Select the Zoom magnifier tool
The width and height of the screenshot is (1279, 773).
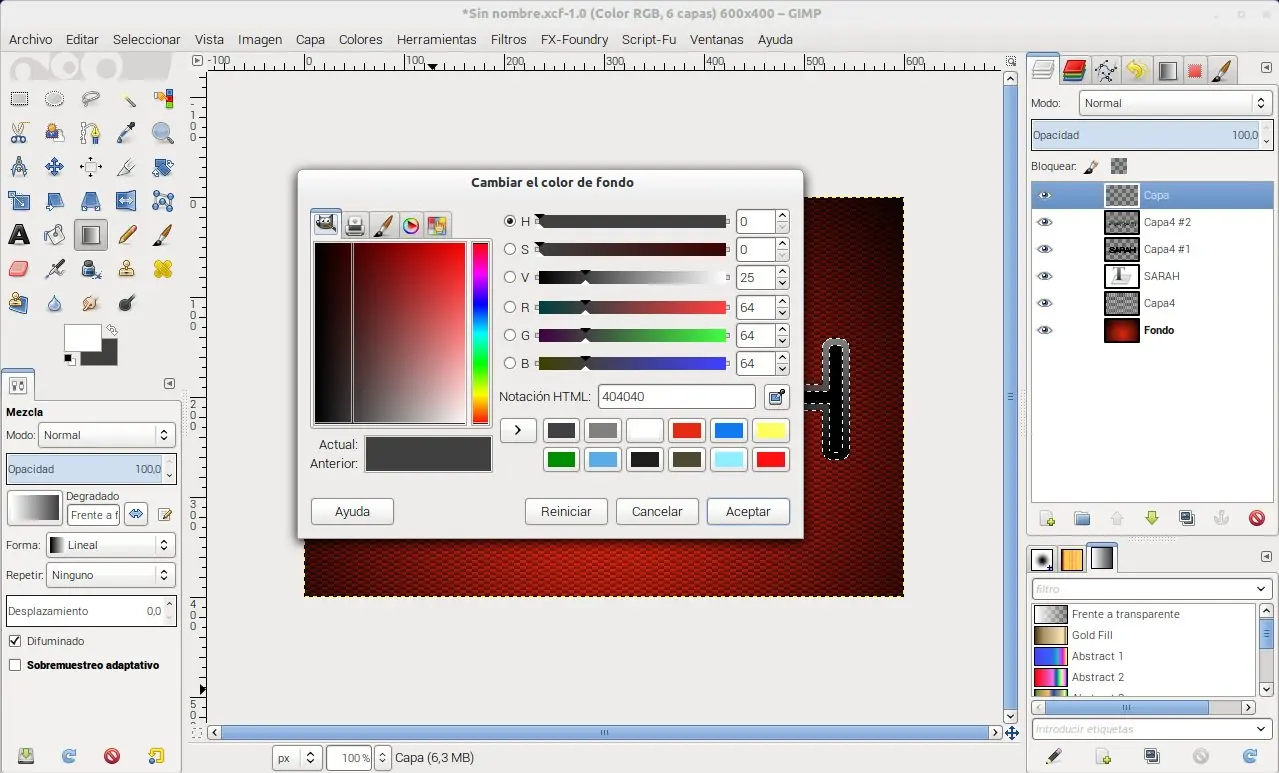pyautogui.click(x=163, y=132)
